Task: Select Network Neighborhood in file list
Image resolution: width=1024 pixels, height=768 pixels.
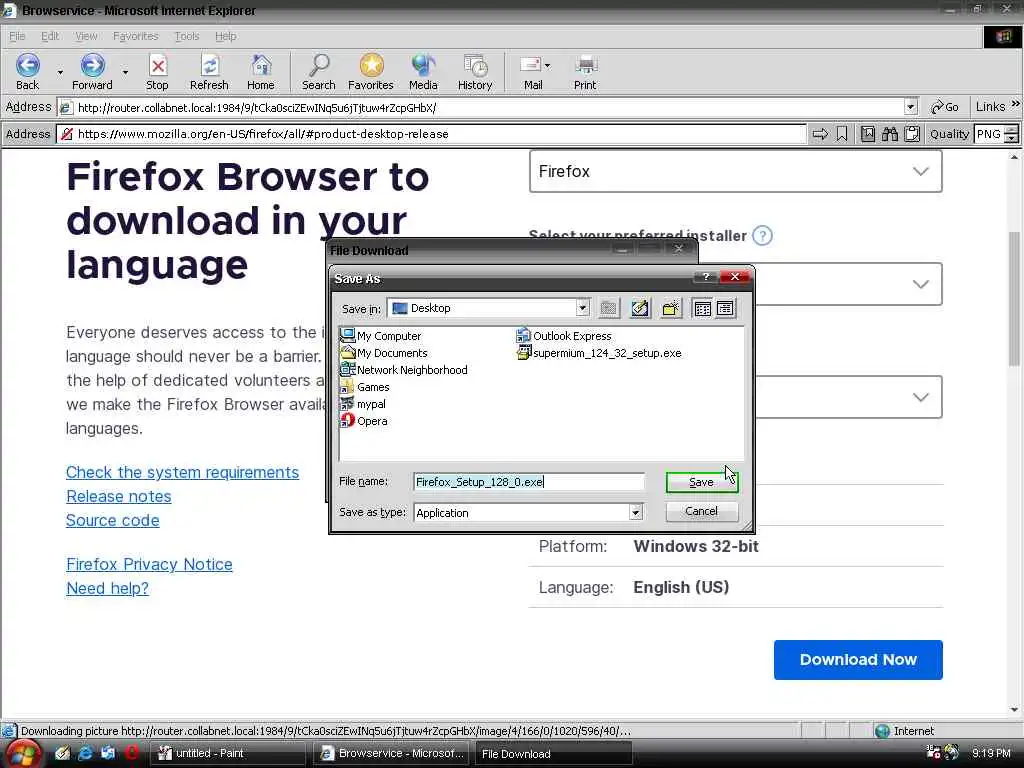Action: (404, 370)
